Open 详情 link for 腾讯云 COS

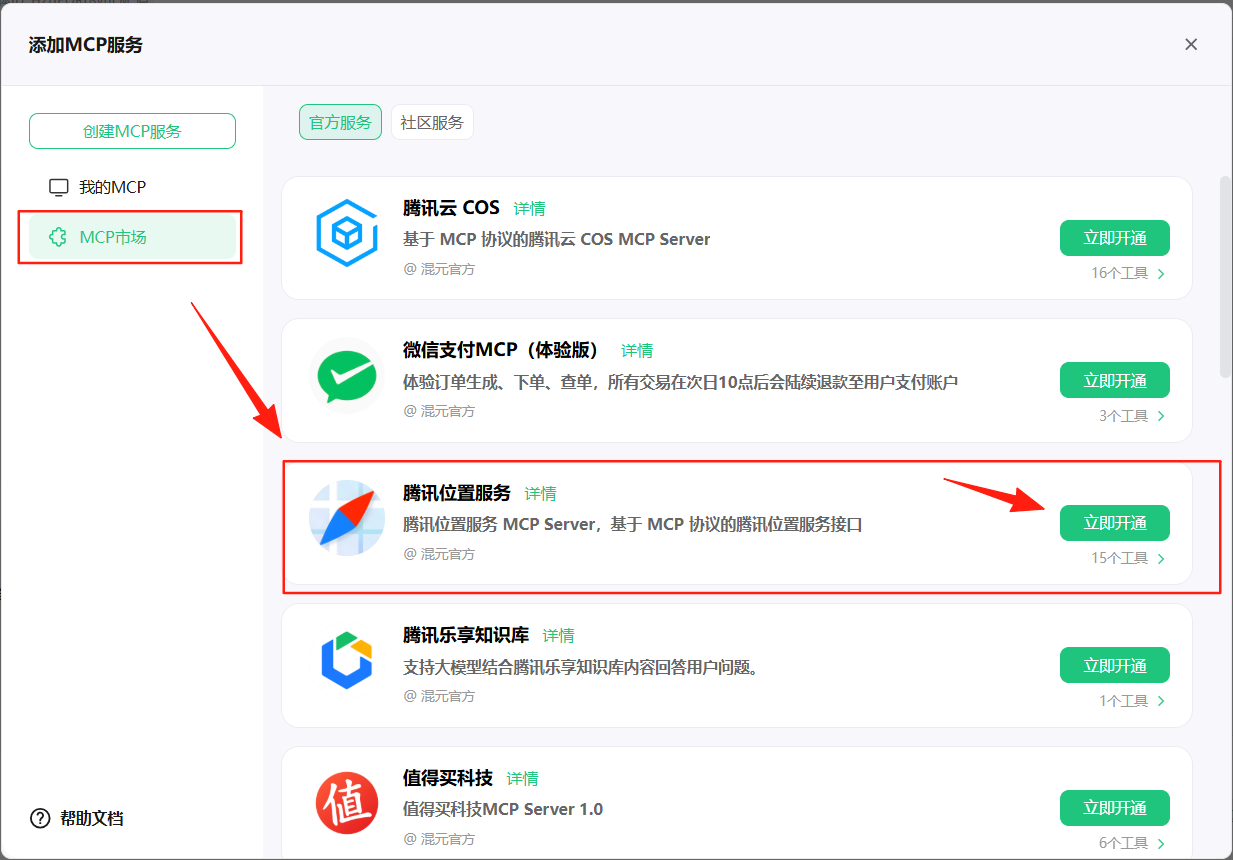pyautogui.click(x=530, y=208)
